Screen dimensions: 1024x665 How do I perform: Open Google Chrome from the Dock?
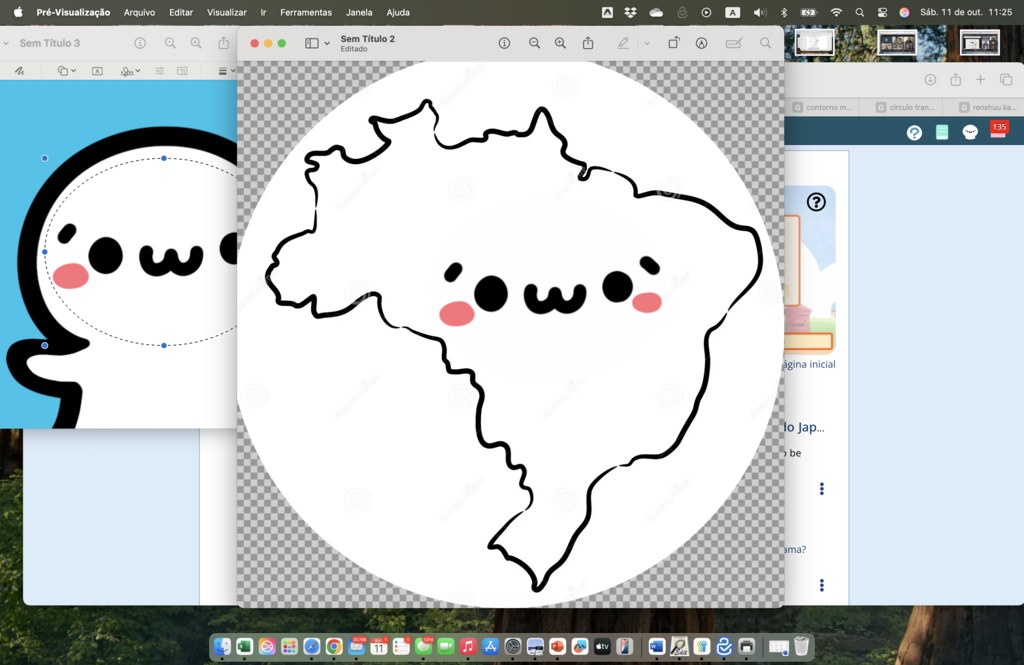click(x=334, y=647)
